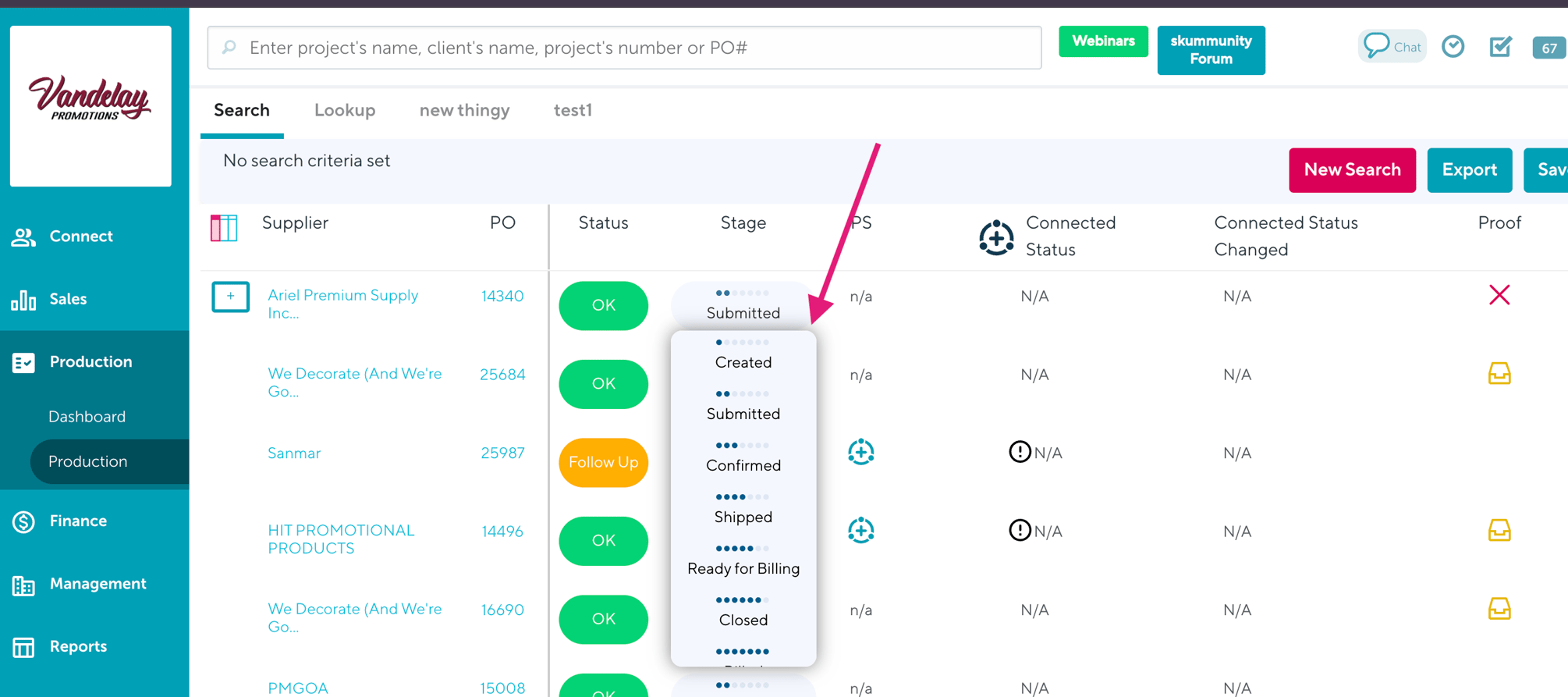Click the Reports table icon
This screenshot has height=697, width=1568.
tap(23, 647)
